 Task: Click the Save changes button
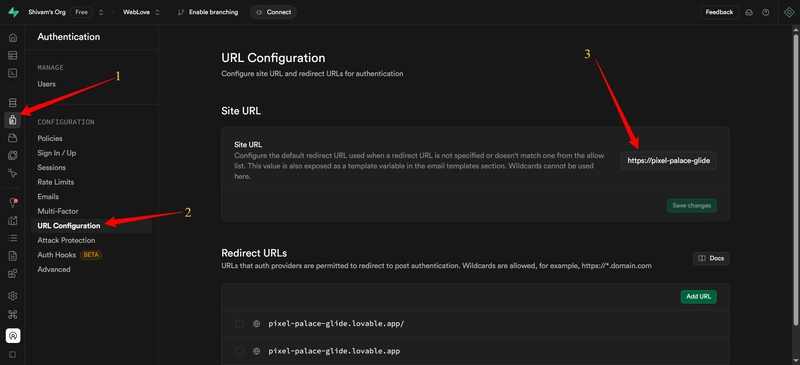pyautogui.click(x=691, y=205)
